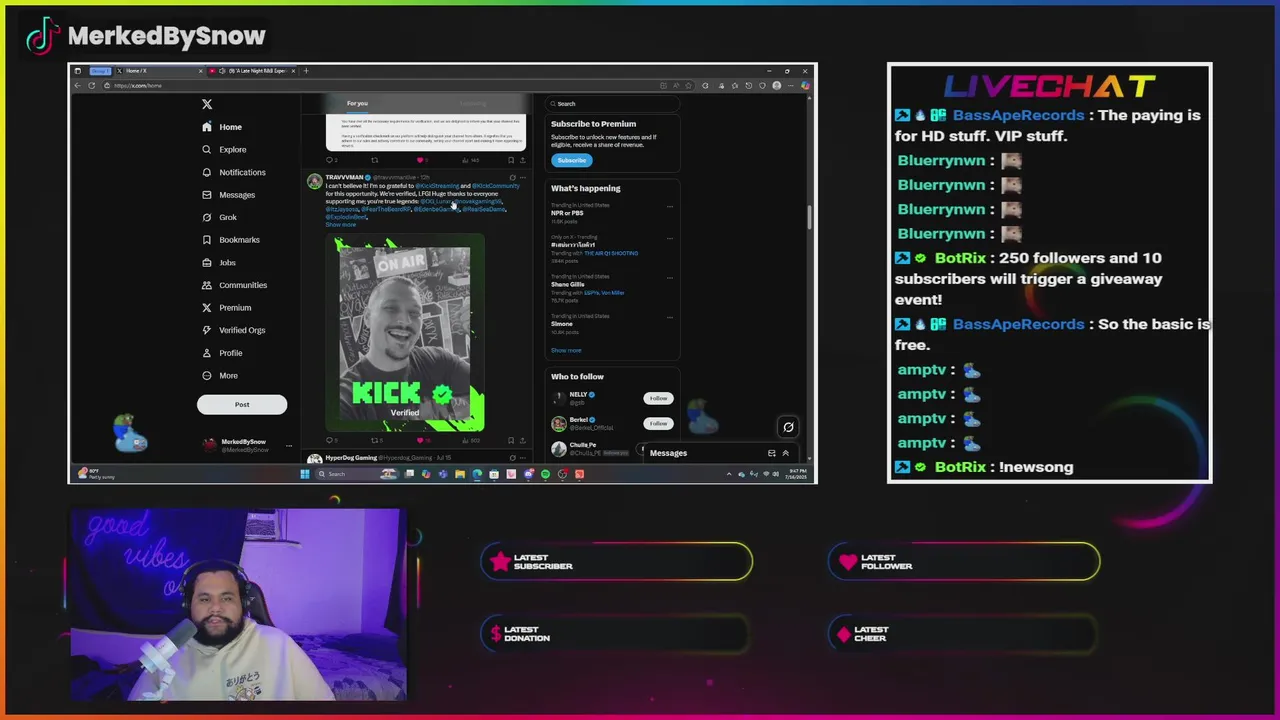1280x720 pixels.
Task: Click the Windows Start button
Action: click(305, 474)
